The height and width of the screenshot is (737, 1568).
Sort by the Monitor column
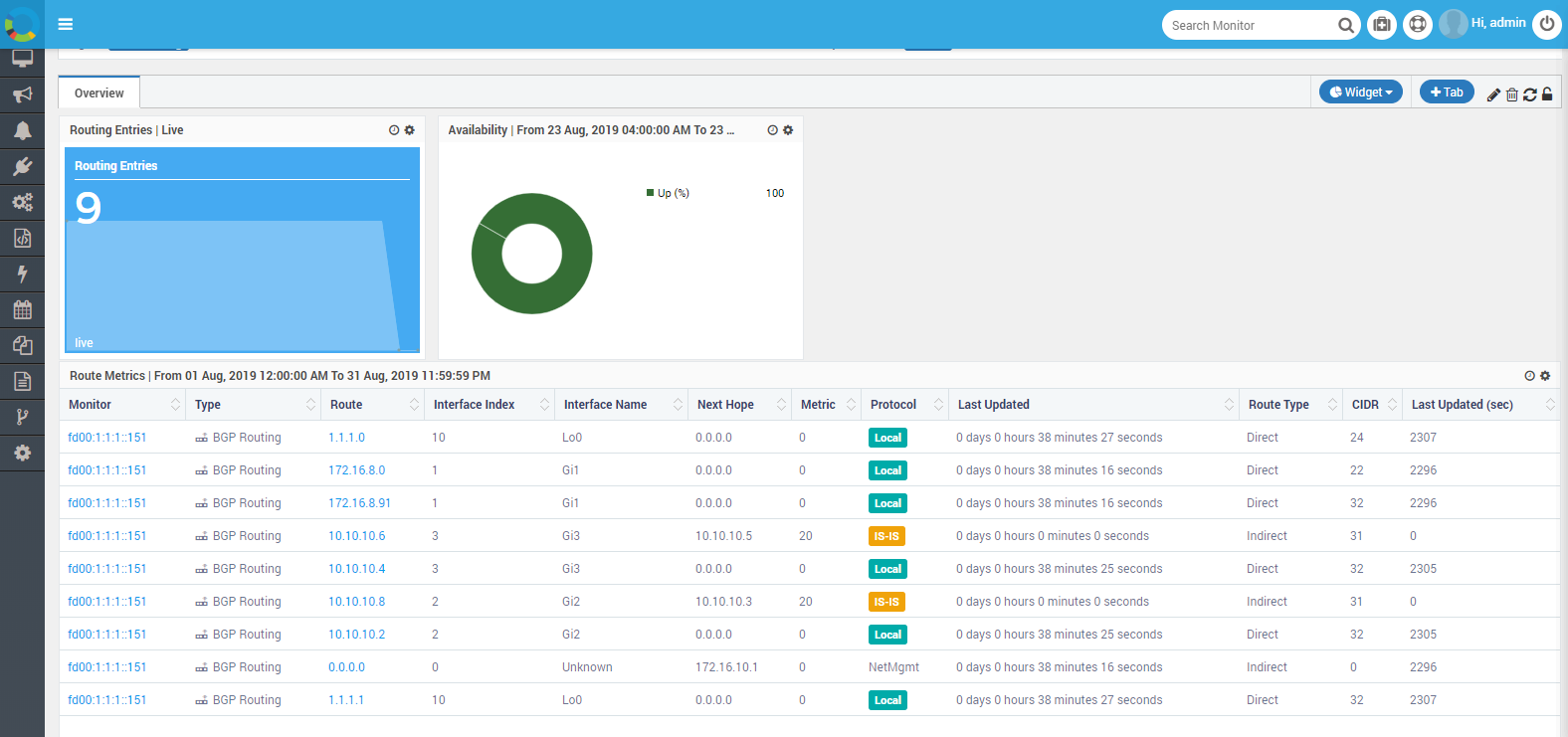[122, 405]
